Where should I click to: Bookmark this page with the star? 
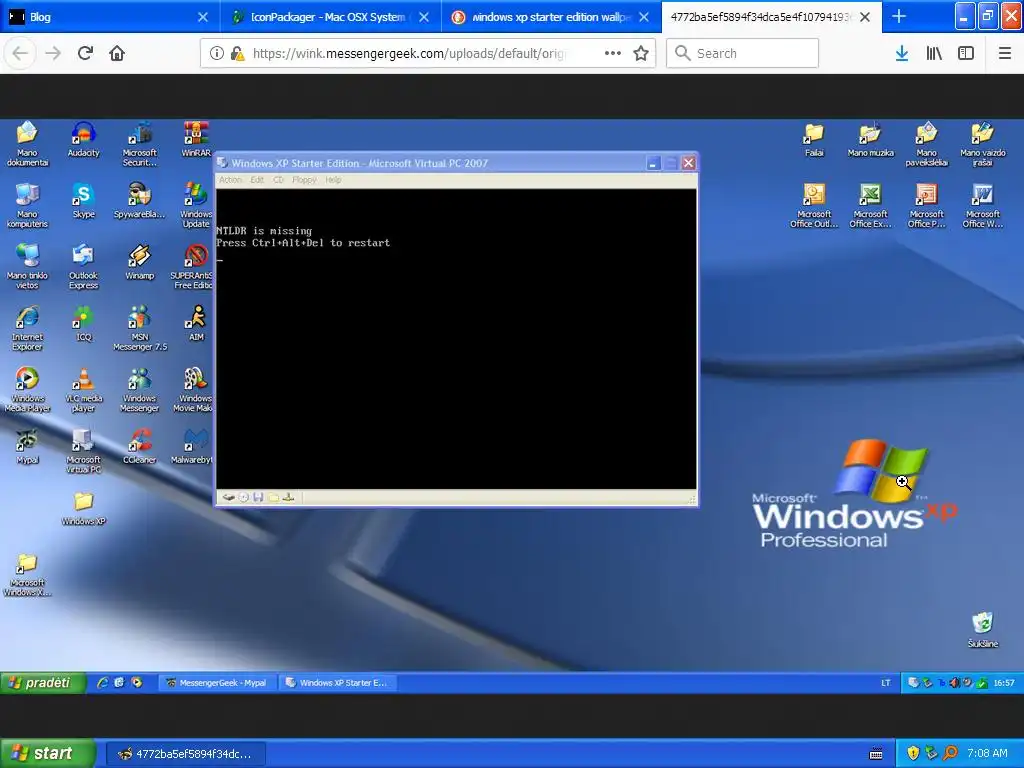(641, 54)
